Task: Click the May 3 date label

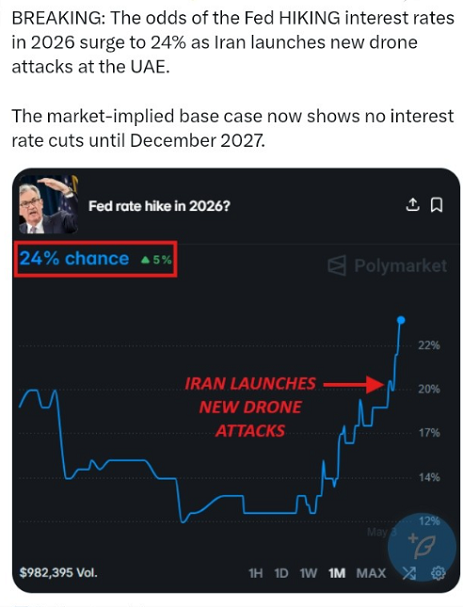Action: 382,532
